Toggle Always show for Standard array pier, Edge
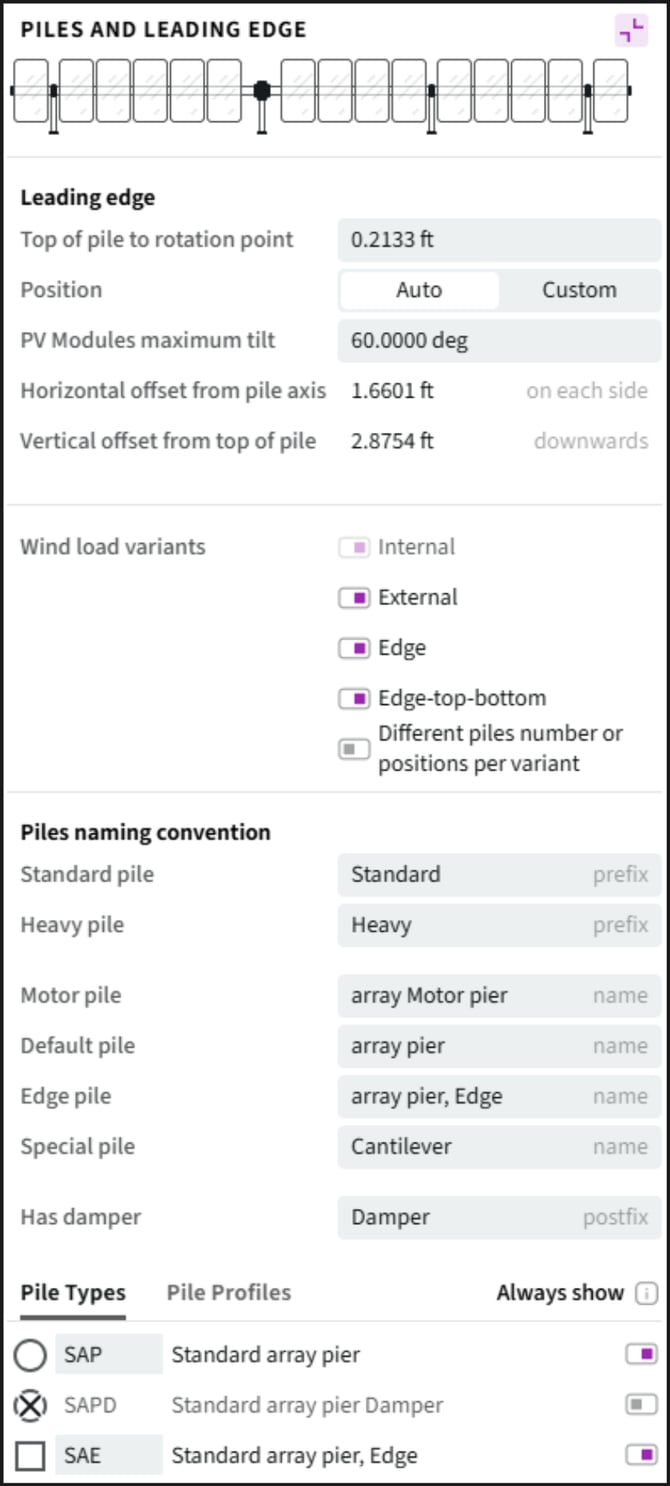 [x=641, y=1456]
